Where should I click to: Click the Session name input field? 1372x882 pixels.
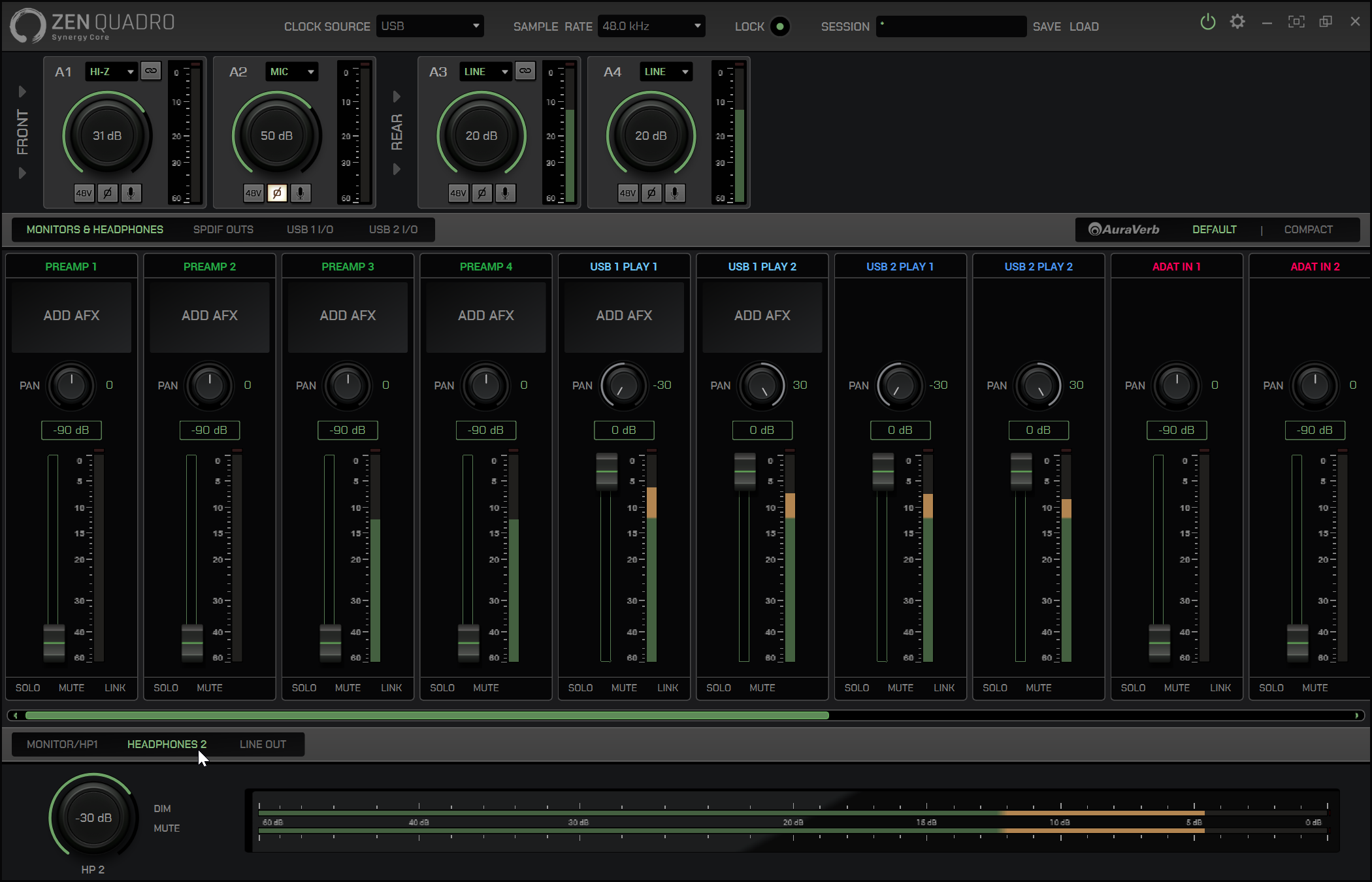click(x=951, y=26)
